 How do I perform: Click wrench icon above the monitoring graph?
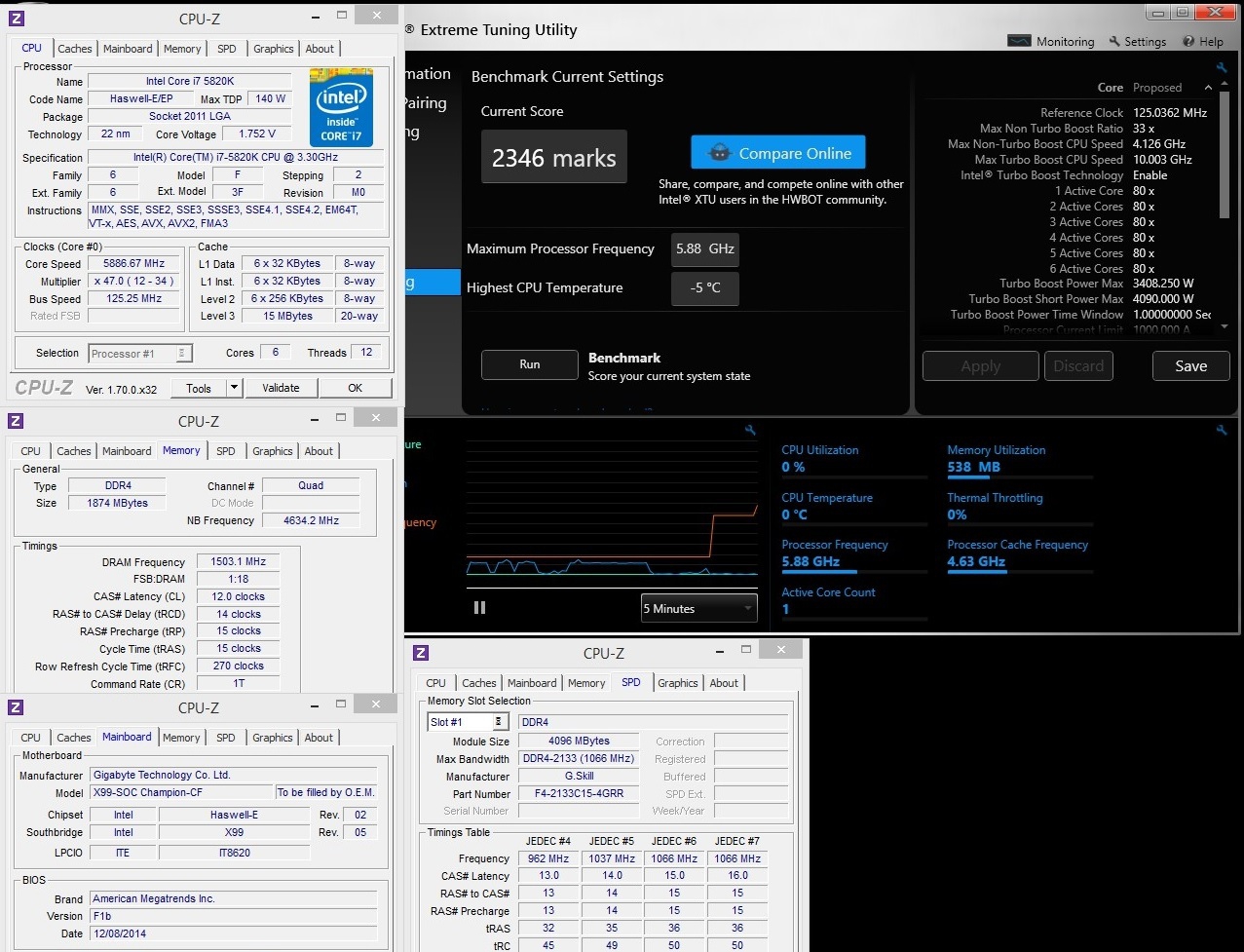(750, 430)
